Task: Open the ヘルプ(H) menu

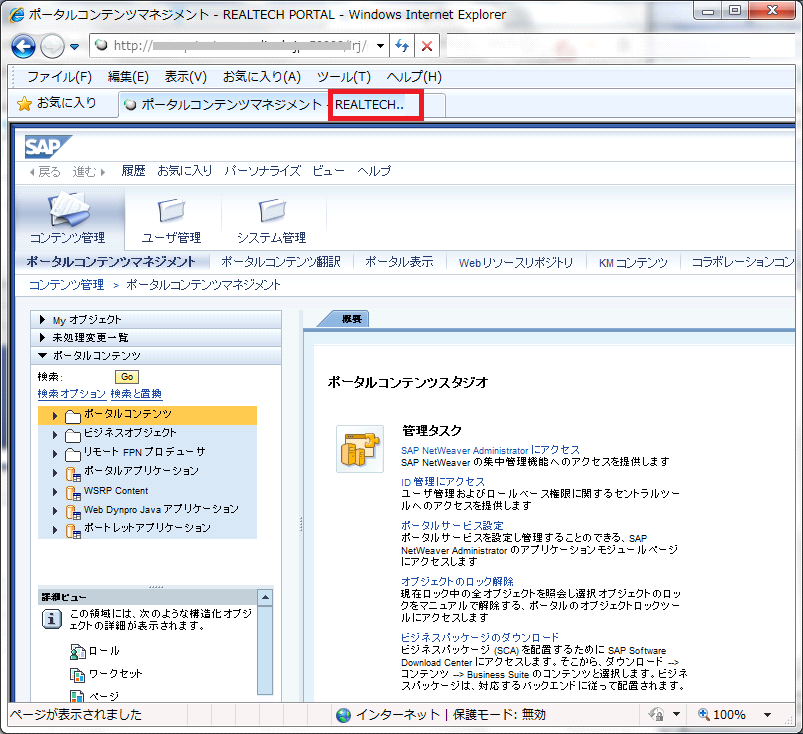Action: click(x=414, y=77)
